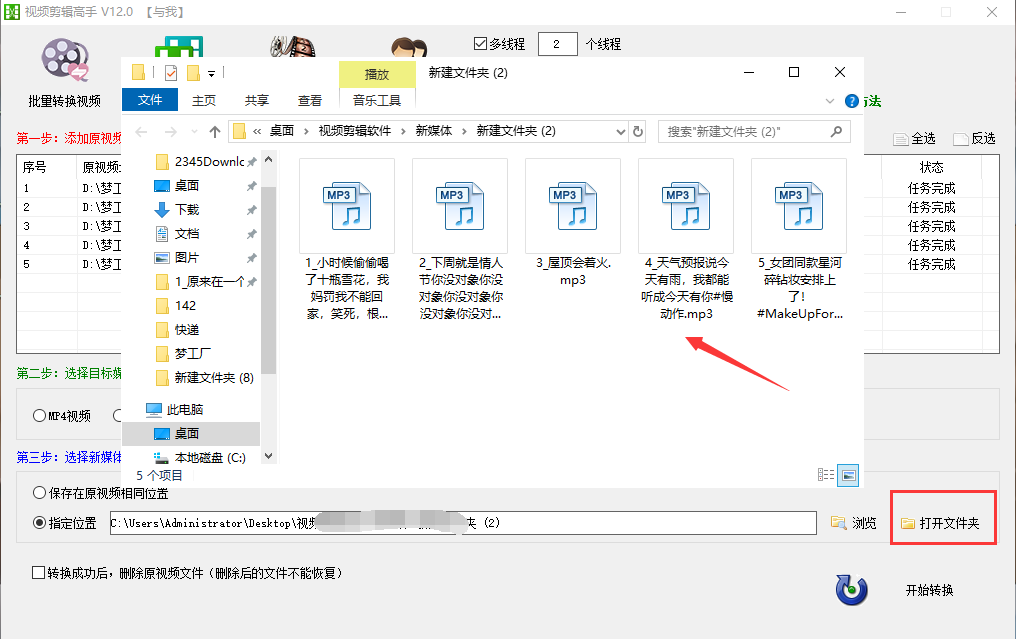Open the 梦工厂 folder in navigation pane
The image size is (1016, 639).
pos(192,353)
